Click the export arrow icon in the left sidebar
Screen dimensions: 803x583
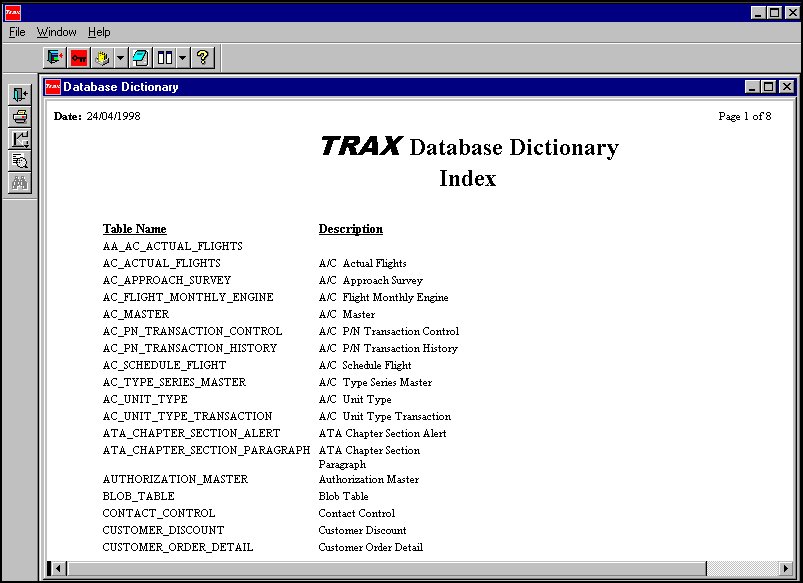20,139
